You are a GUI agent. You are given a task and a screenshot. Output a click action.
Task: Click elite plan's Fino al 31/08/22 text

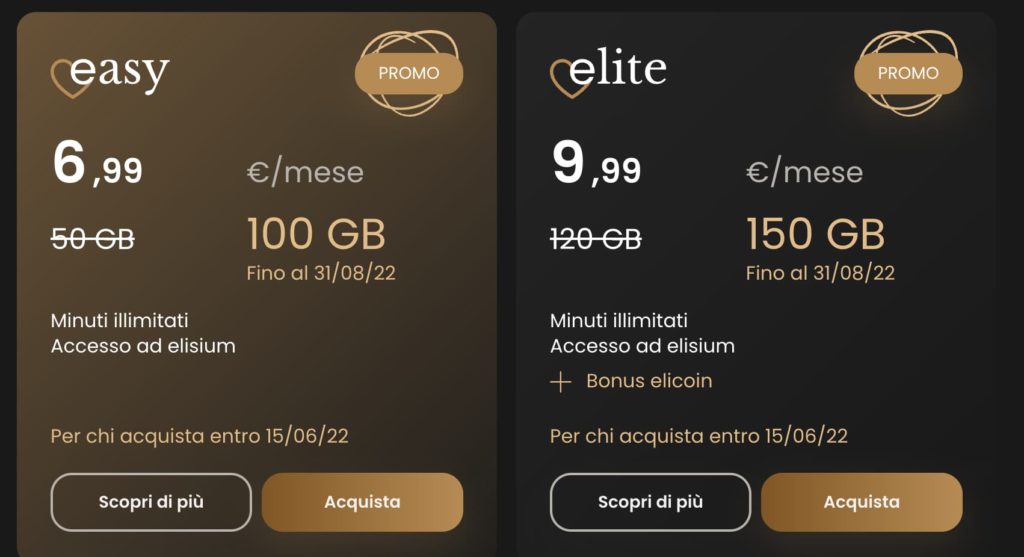tap(820, 273)
